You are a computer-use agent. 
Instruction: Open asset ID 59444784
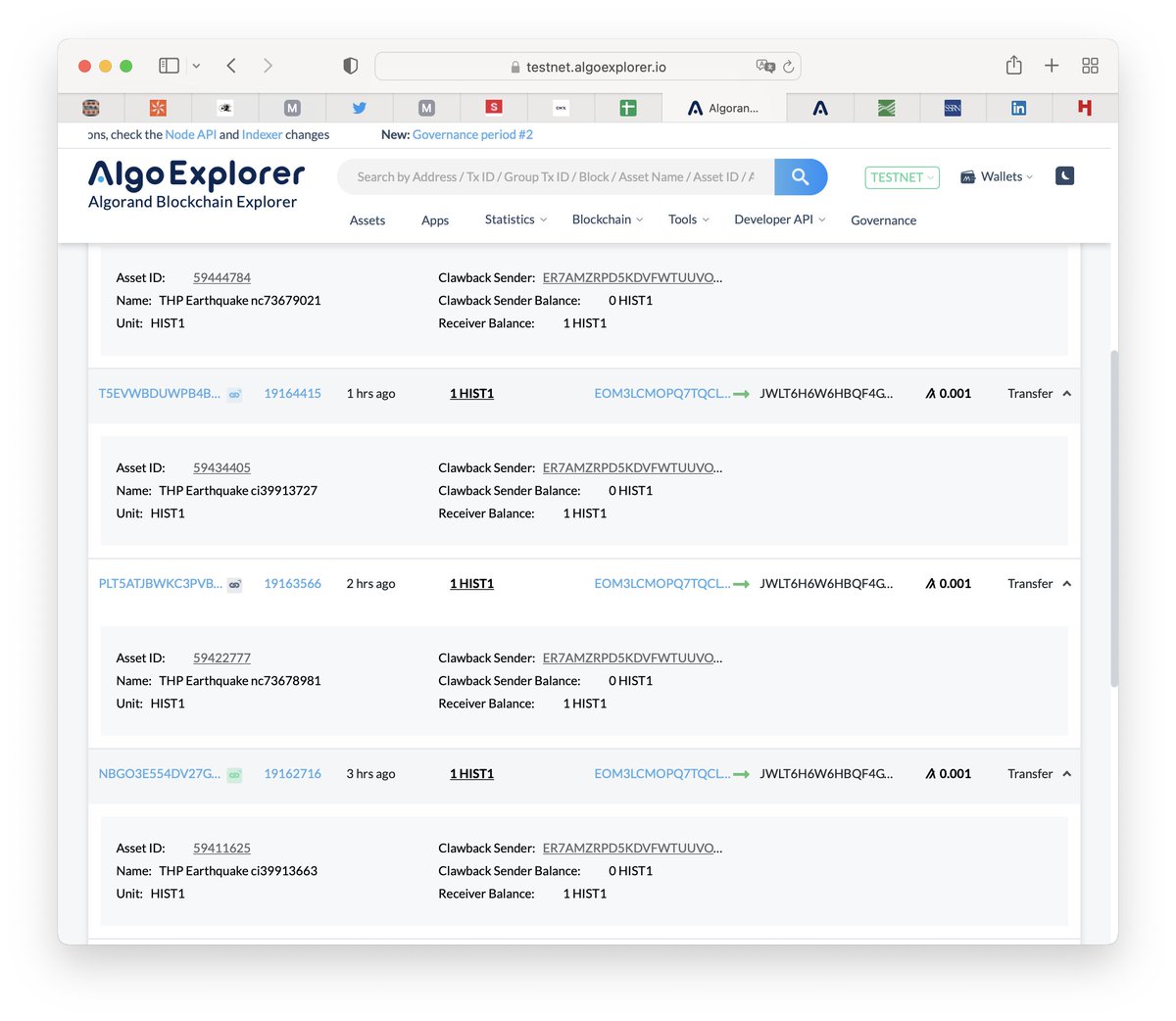(x=221, y=277)
